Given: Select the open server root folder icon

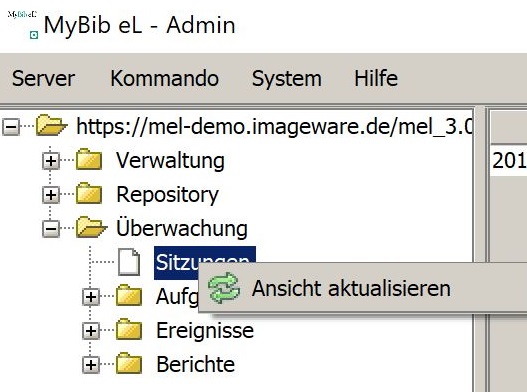Looking at the screenshot, I should coord(51,125).
